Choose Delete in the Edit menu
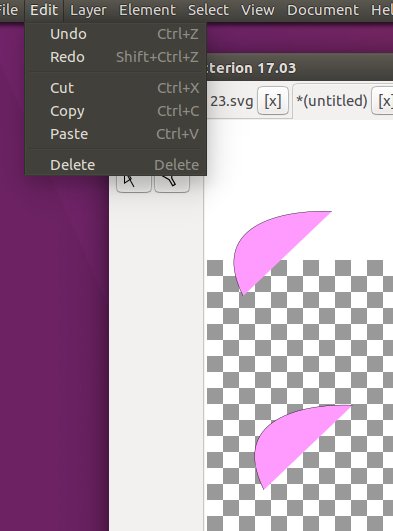The image size is (393, 531). click(x=116, y=165)
